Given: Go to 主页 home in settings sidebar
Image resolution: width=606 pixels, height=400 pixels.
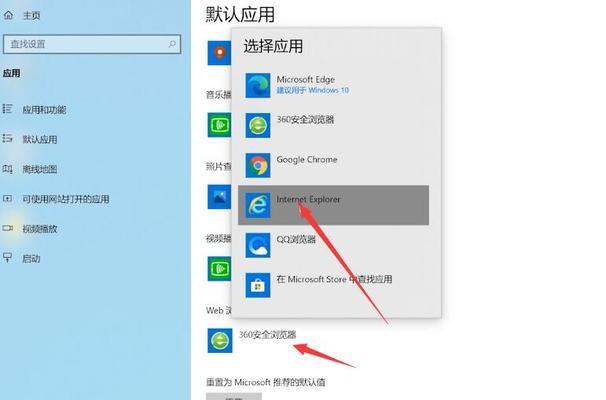Looking at the screenshot, I should tap(22, 15).
